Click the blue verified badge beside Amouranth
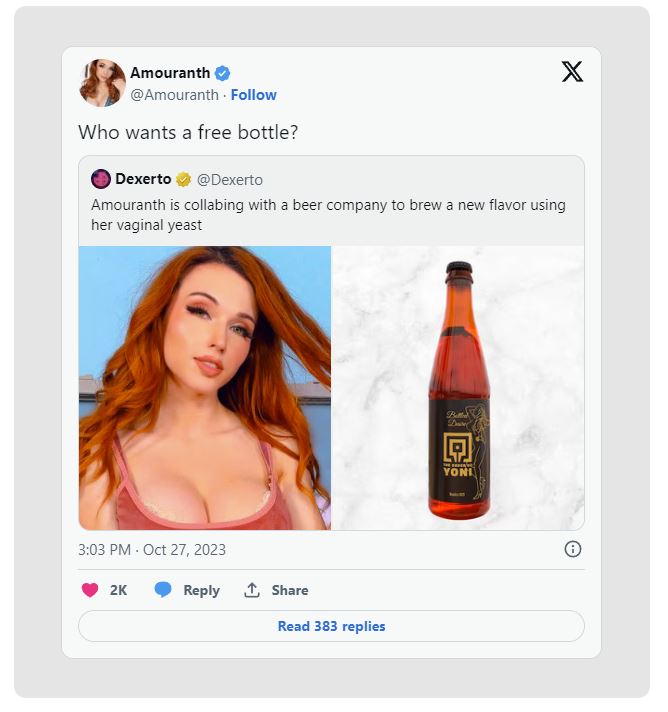Viewport: 668px width, 712px height. click(x=223, y=73)
